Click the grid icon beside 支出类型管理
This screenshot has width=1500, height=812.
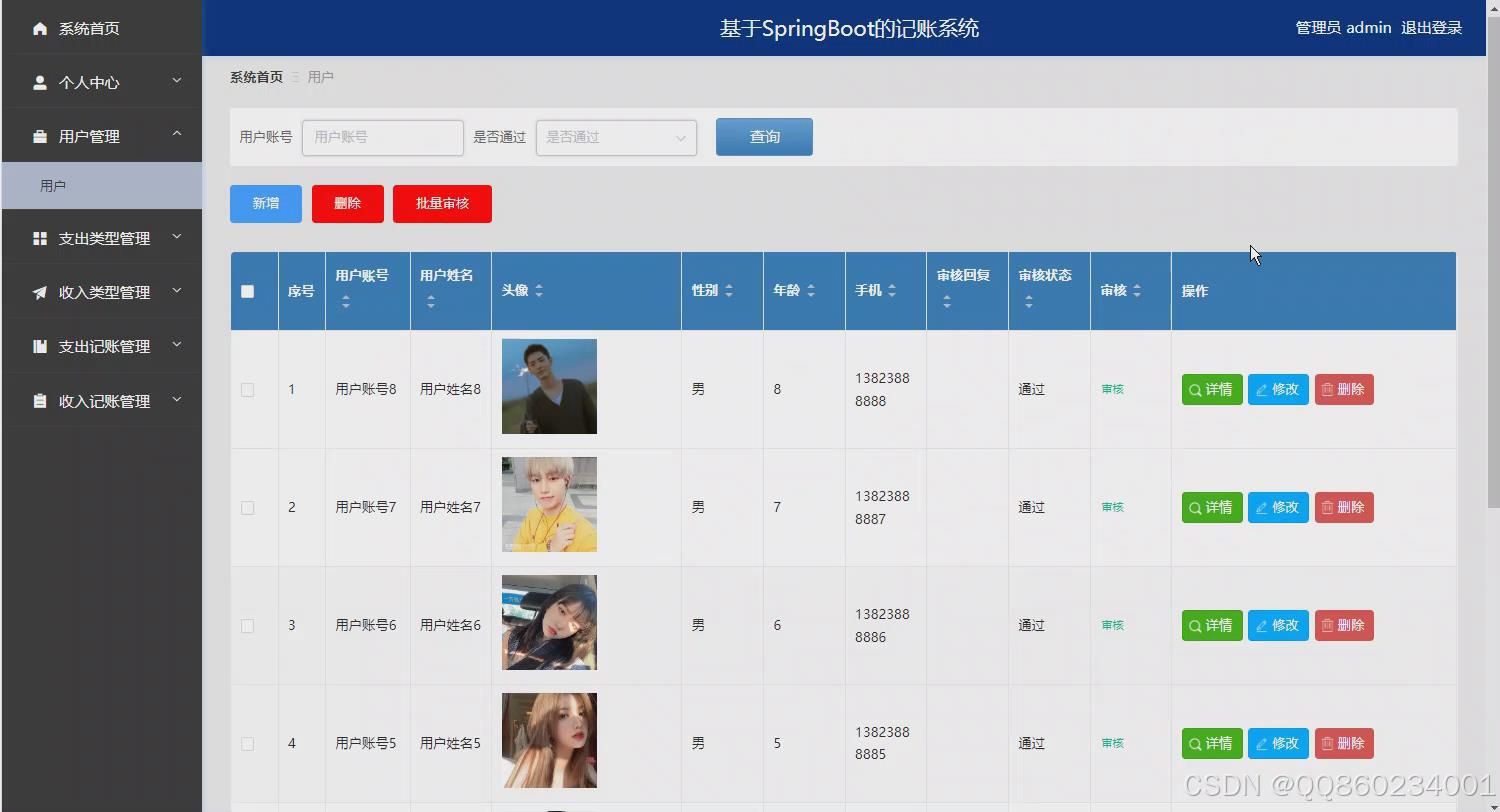tap(40, 238)
